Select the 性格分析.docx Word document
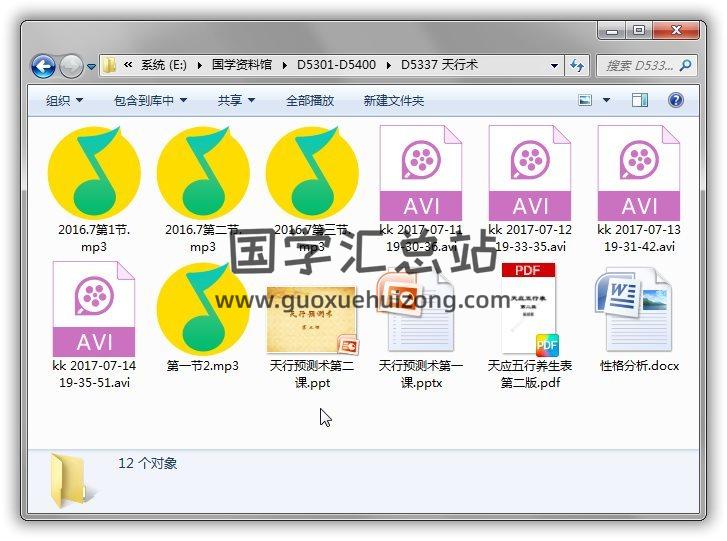This screenshot has width=727, height=541. click(638, 308)
